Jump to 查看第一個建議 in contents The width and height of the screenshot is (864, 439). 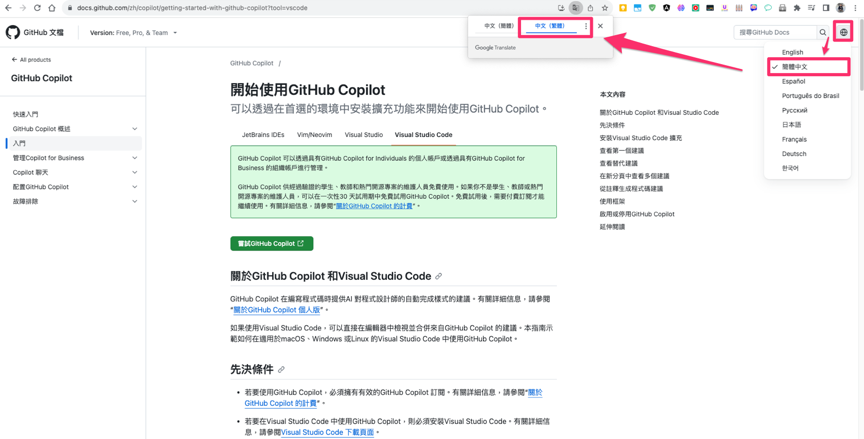(x=622, y=150)
